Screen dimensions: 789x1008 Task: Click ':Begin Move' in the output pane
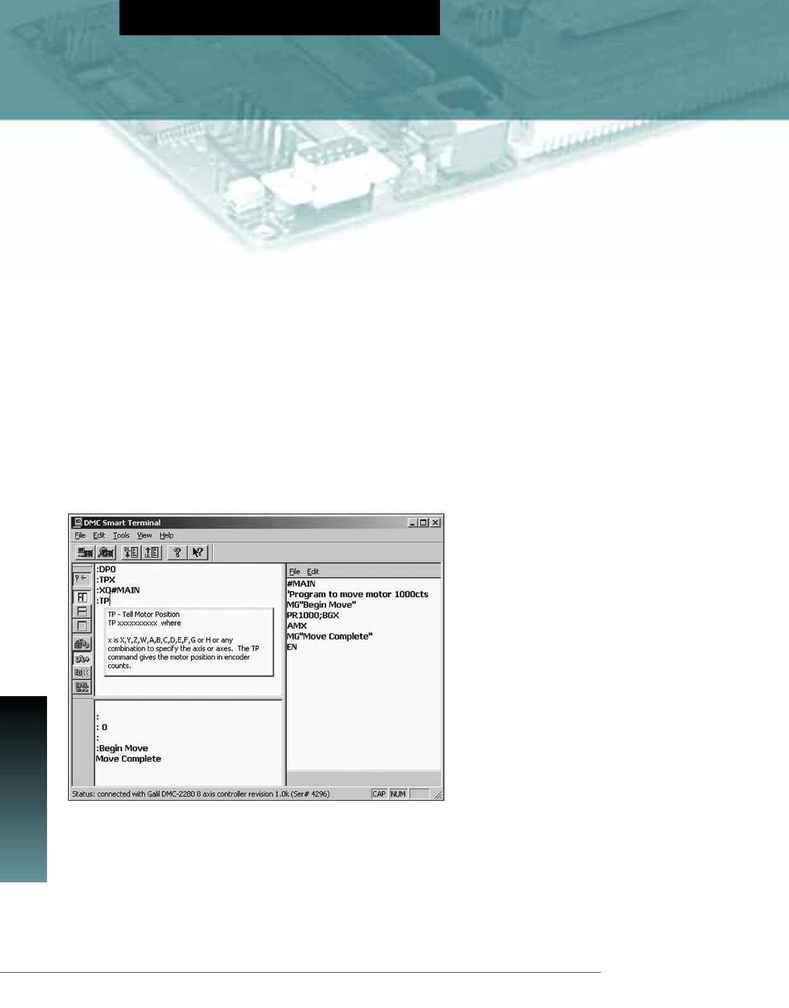coord(122,748)
